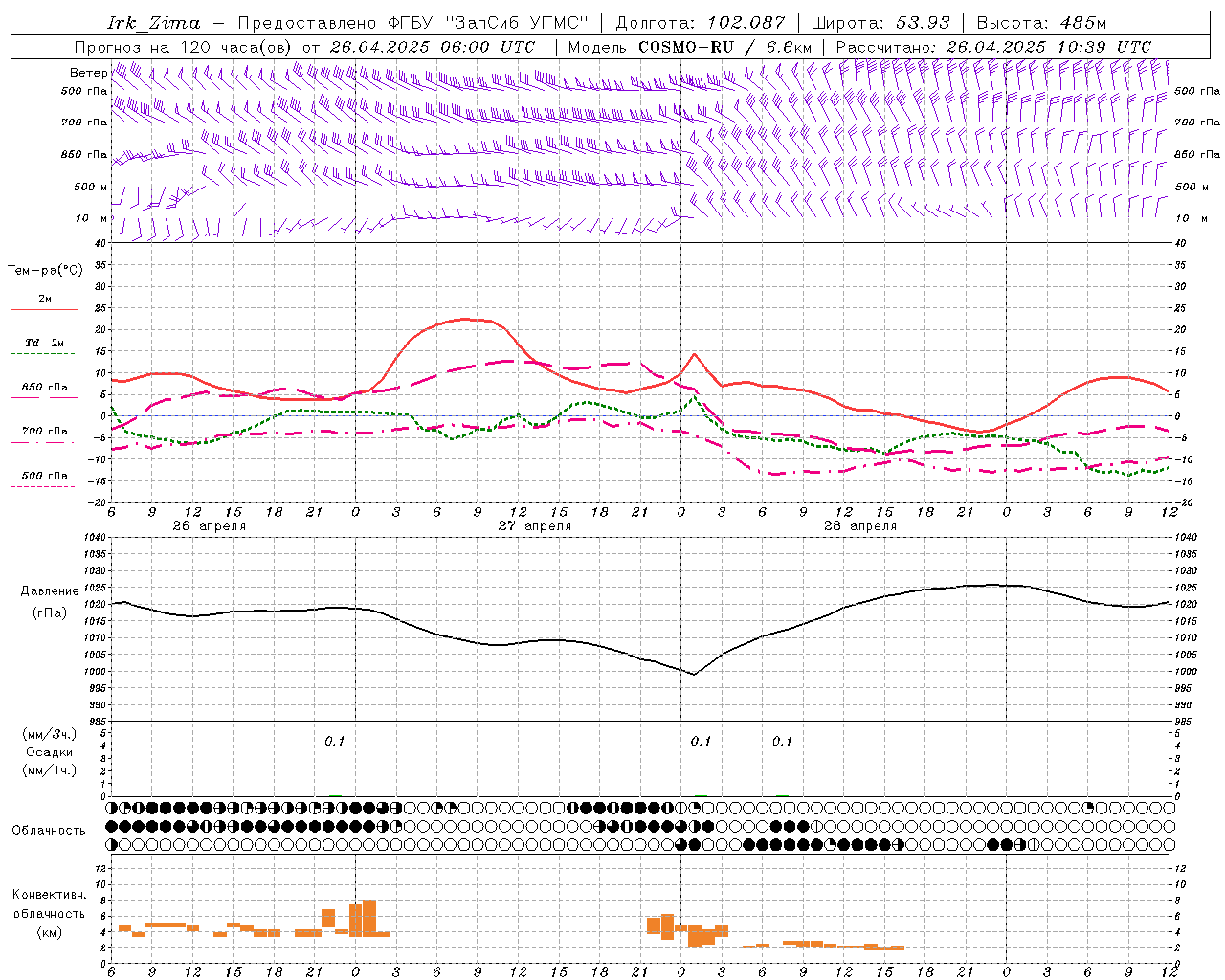Click the Давление panel label
Screen dimensions: 1225x980
[x=48, y=591]
